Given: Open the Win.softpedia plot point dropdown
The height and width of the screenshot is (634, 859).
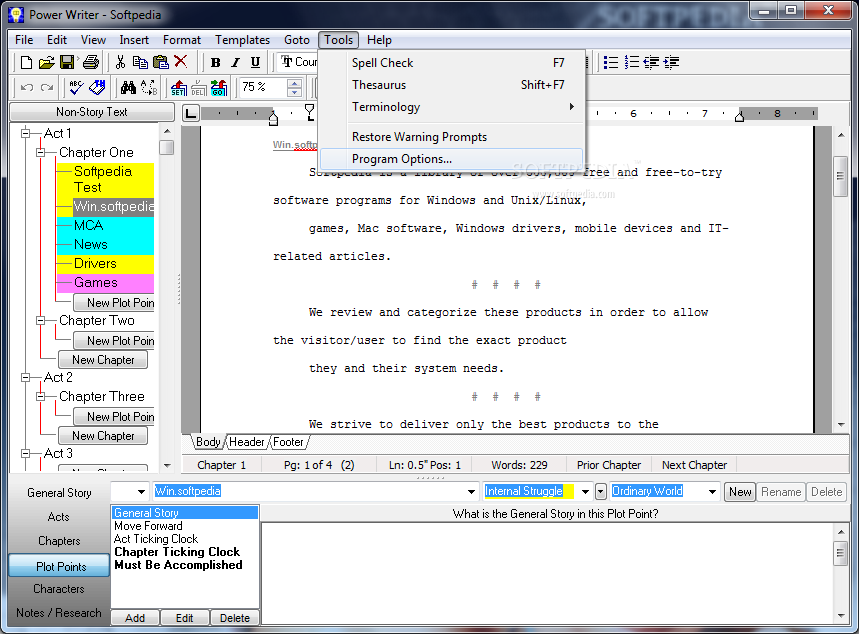Looking at the screenshot, I should pyautogui.click(x=471, y=492).
